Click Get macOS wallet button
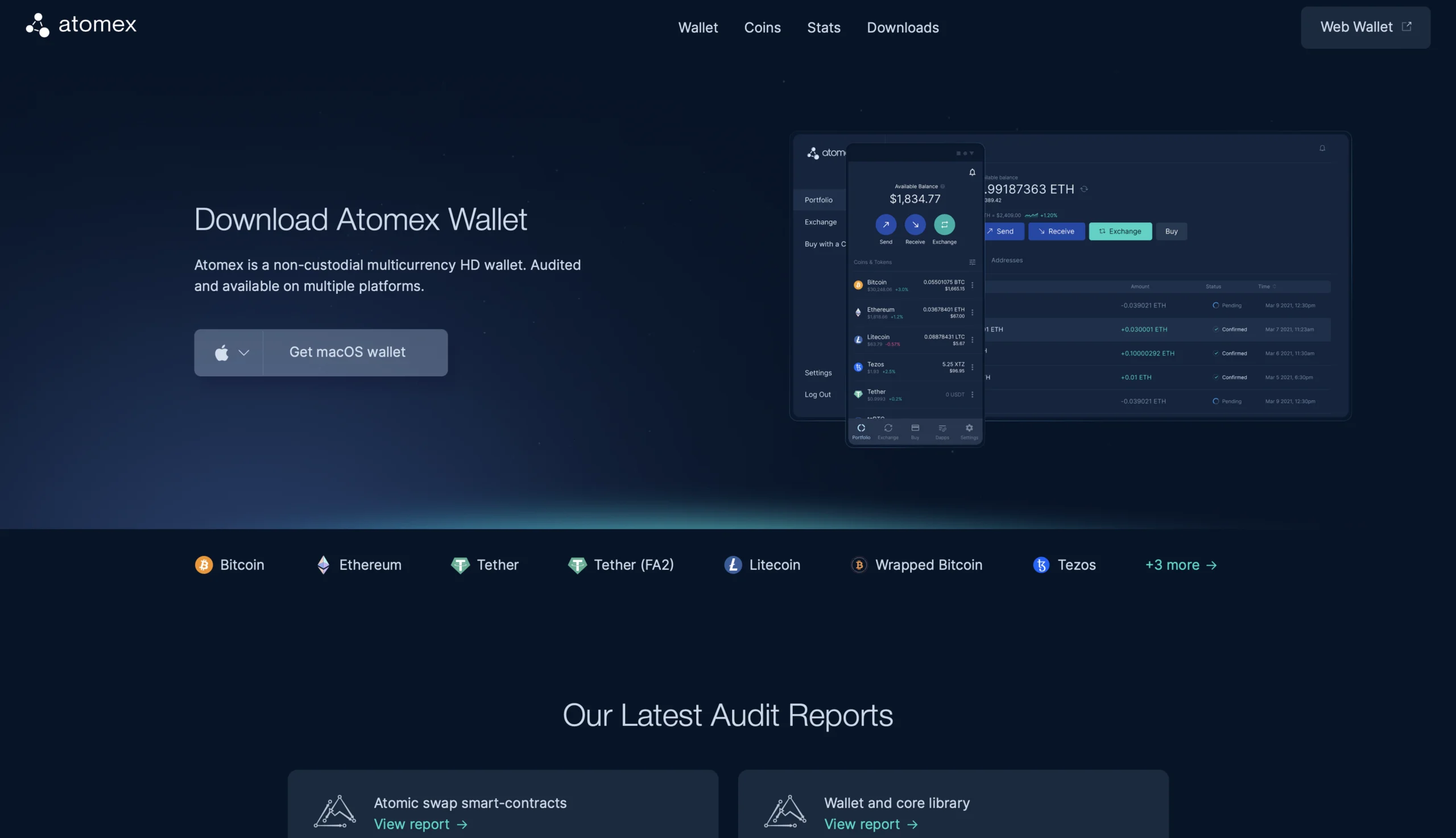Image resolution: width=1456 pixels, height=838 pixels. 355,353
